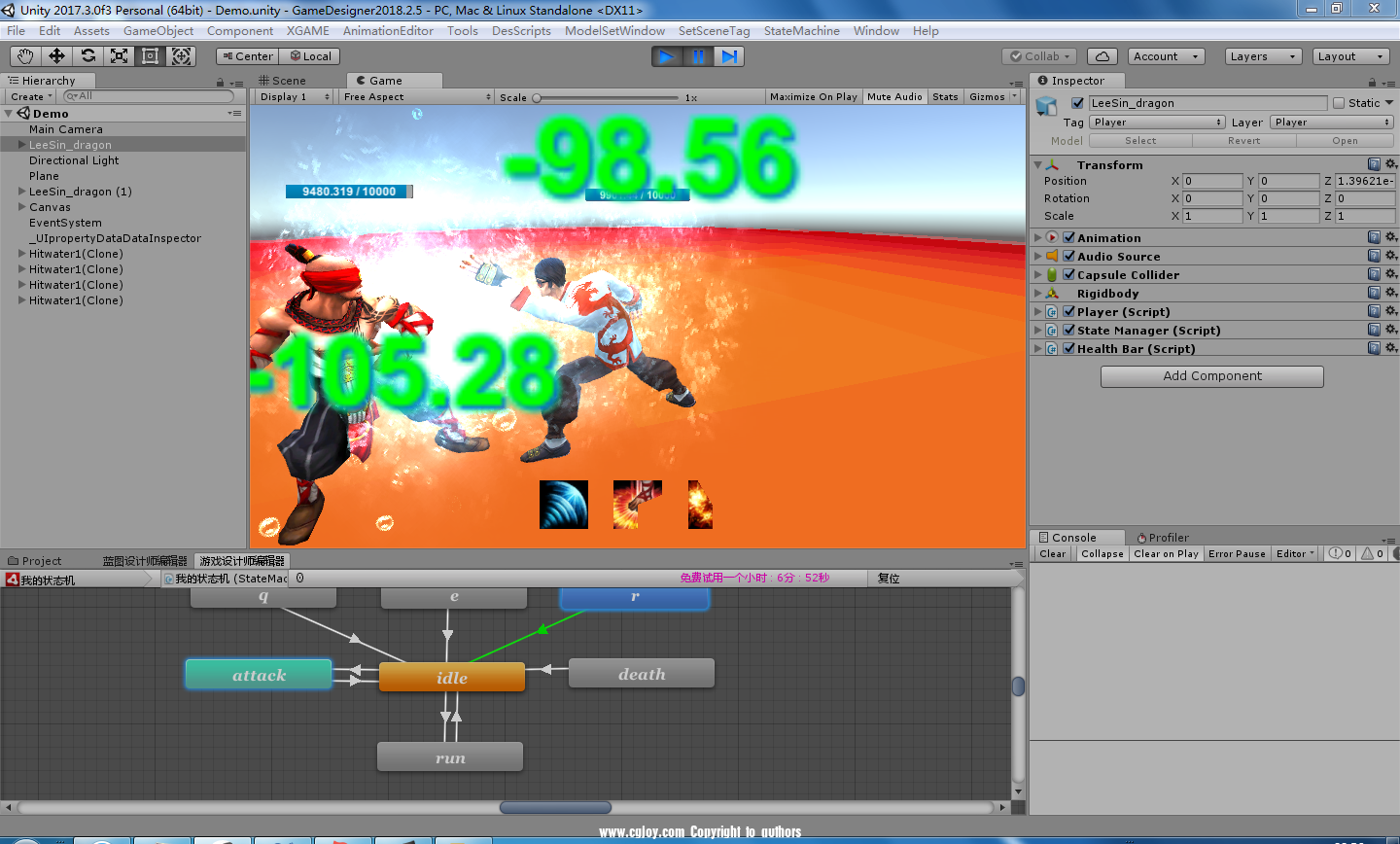Pause the running game
Screen dimensions: 1400x844
698,56
